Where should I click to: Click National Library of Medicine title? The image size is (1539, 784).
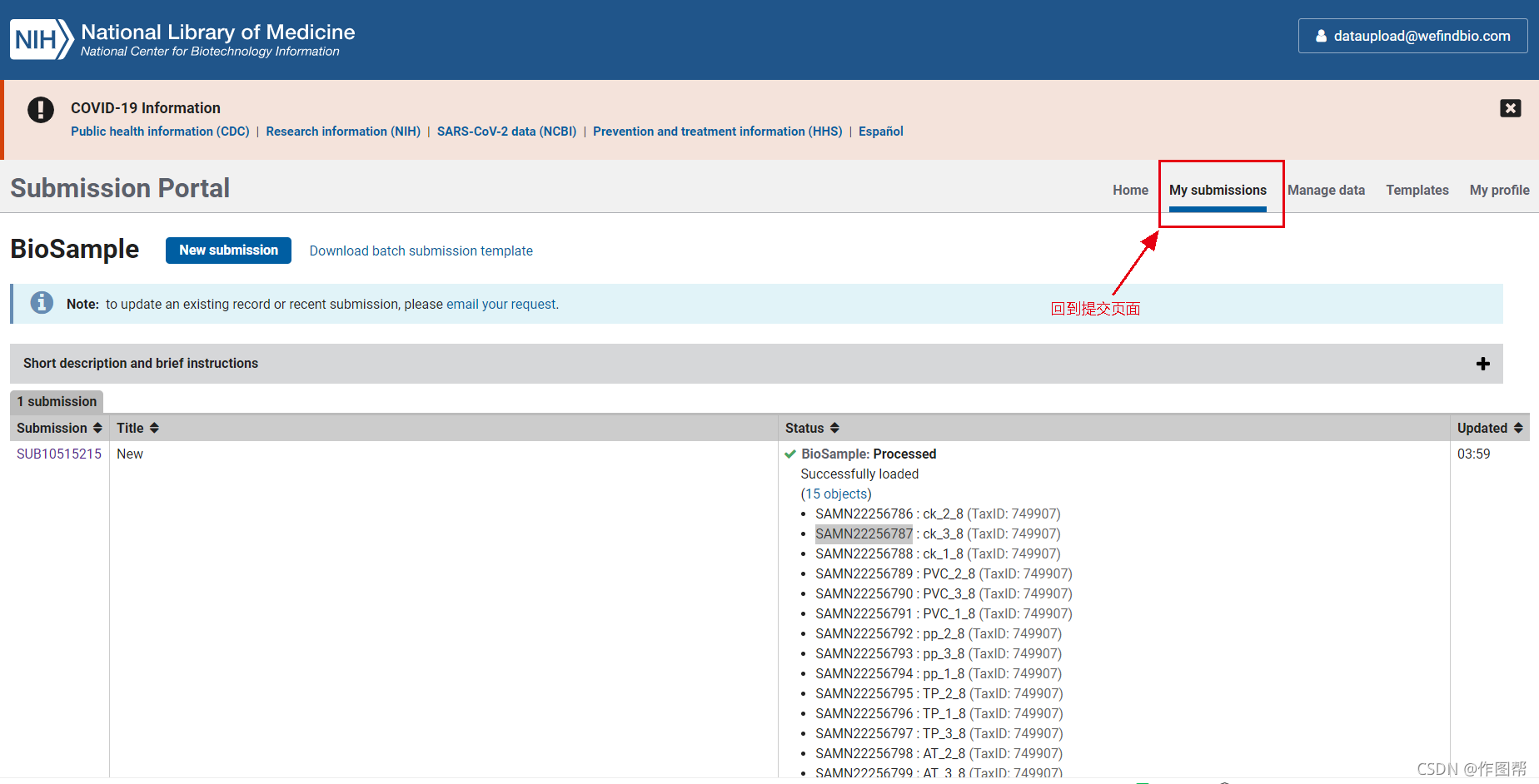[x=218, y=32]
